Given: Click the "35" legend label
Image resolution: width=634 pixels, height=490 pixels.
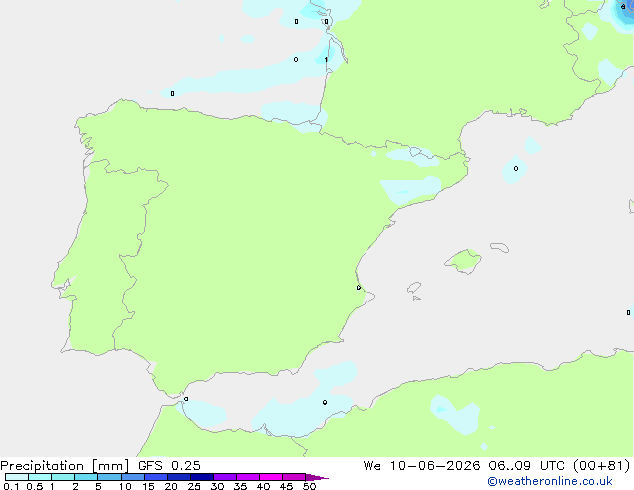Looking at the screenshot, I should pos(240,486).
